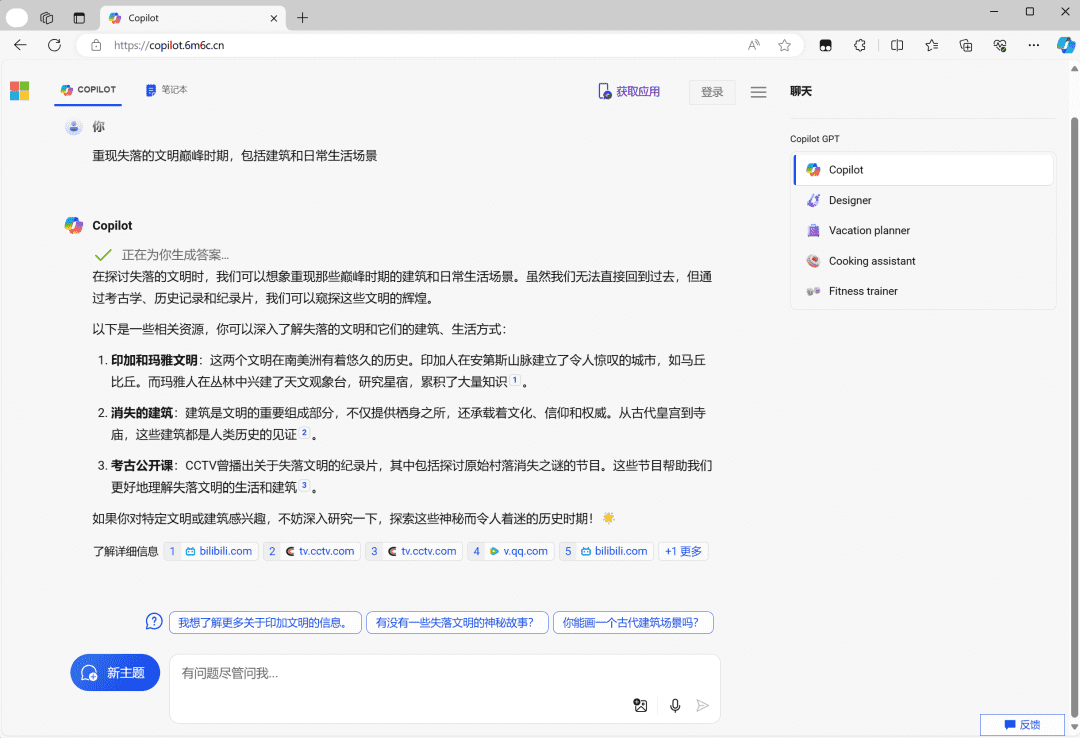This screenshot has height=738, width=1080.
Task: Open the browser settings three-dot menu
Action: pyautogui.click(x=1034, y=45)
